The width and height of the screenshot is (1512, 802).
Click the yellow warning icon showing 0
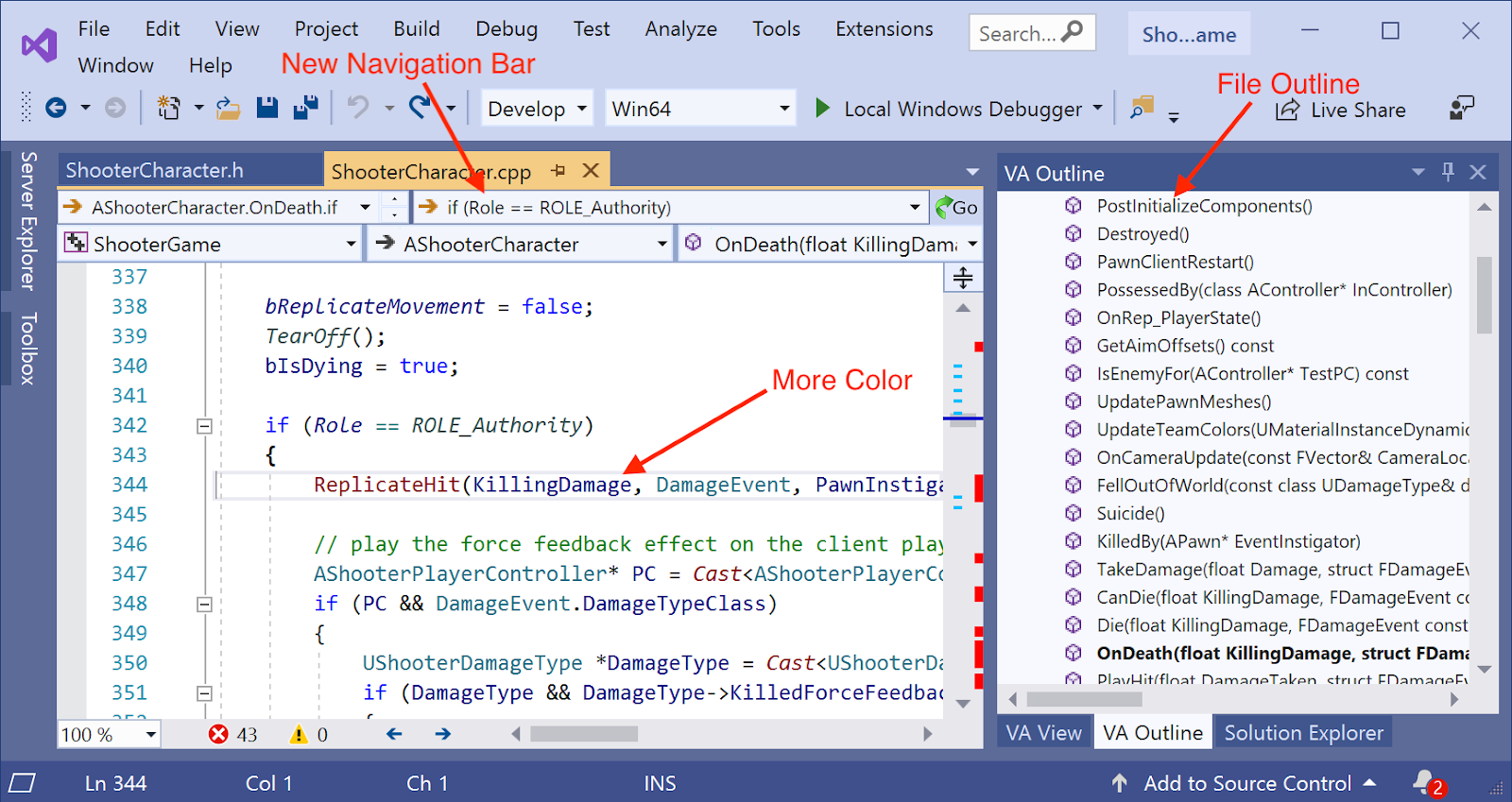[299, 734]
